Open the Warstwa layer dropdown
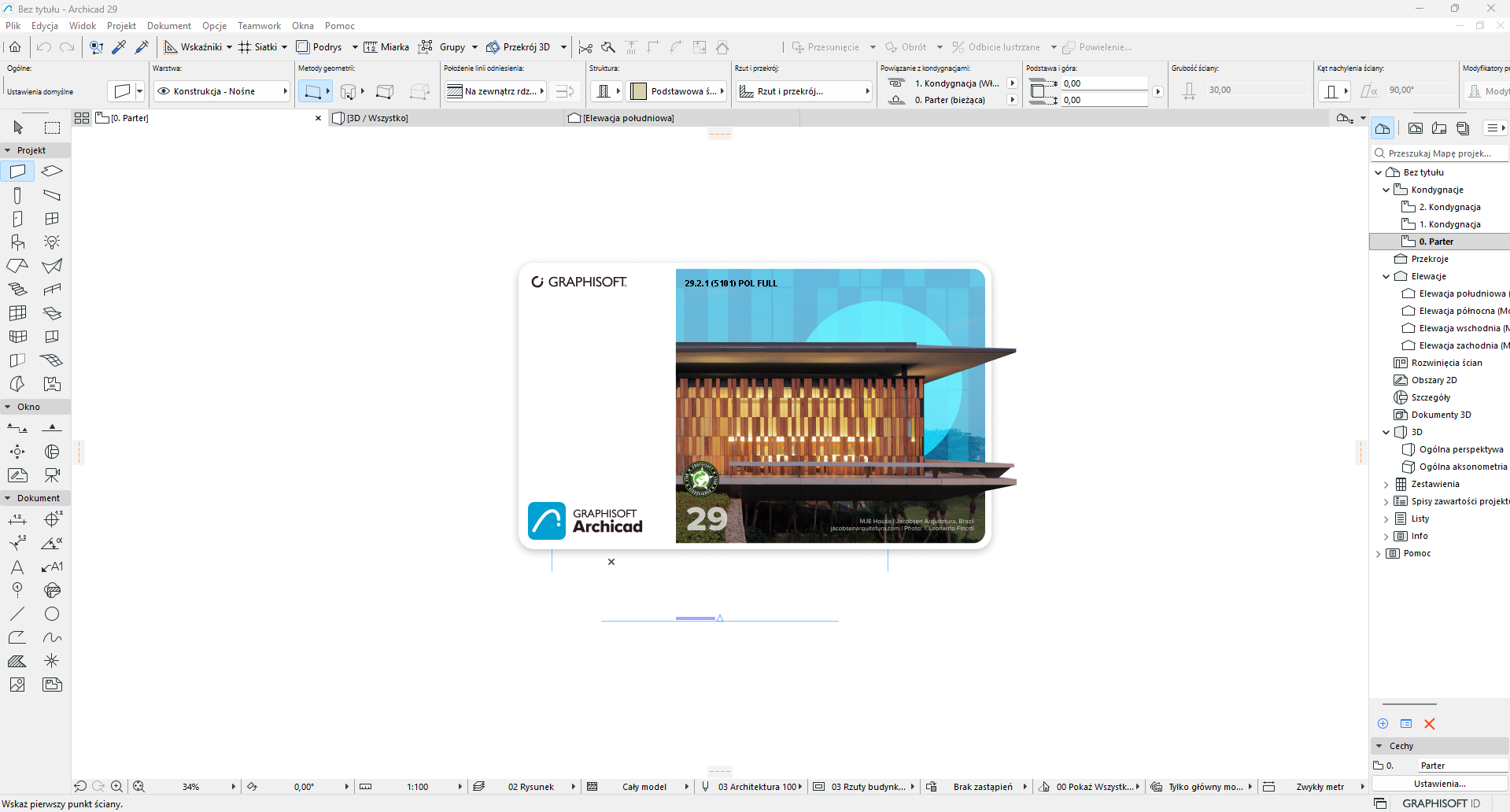 [x=222, y=91]
